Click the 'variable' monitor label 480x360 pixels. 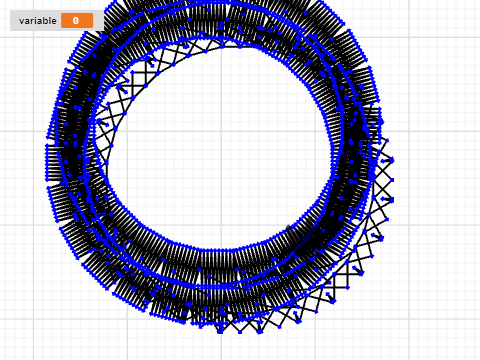click(38, 21)
